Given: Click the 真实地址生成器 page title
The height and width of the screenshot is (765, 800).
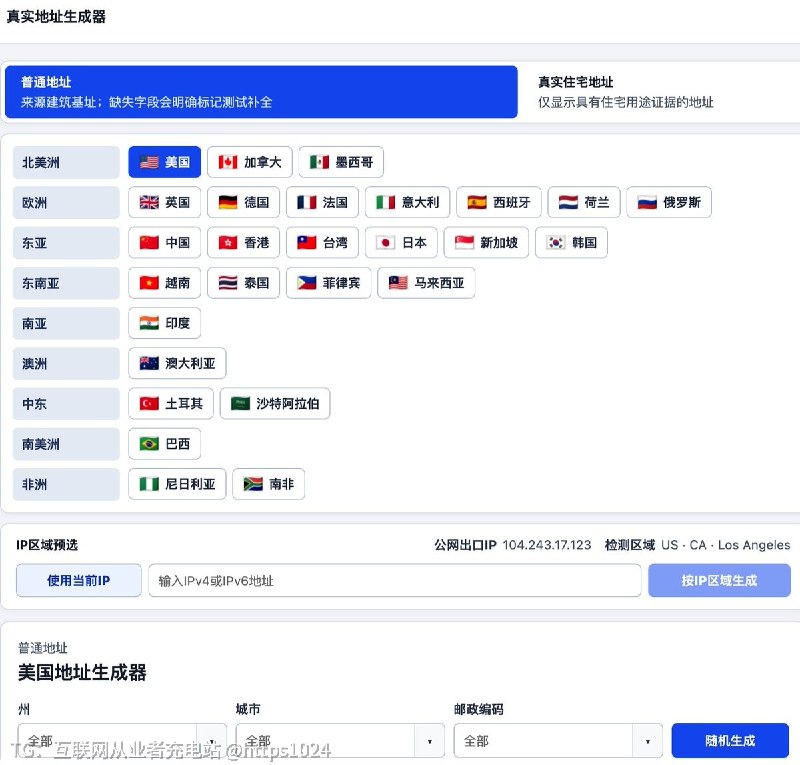Looking at the screenshot, I should [56, 16].
